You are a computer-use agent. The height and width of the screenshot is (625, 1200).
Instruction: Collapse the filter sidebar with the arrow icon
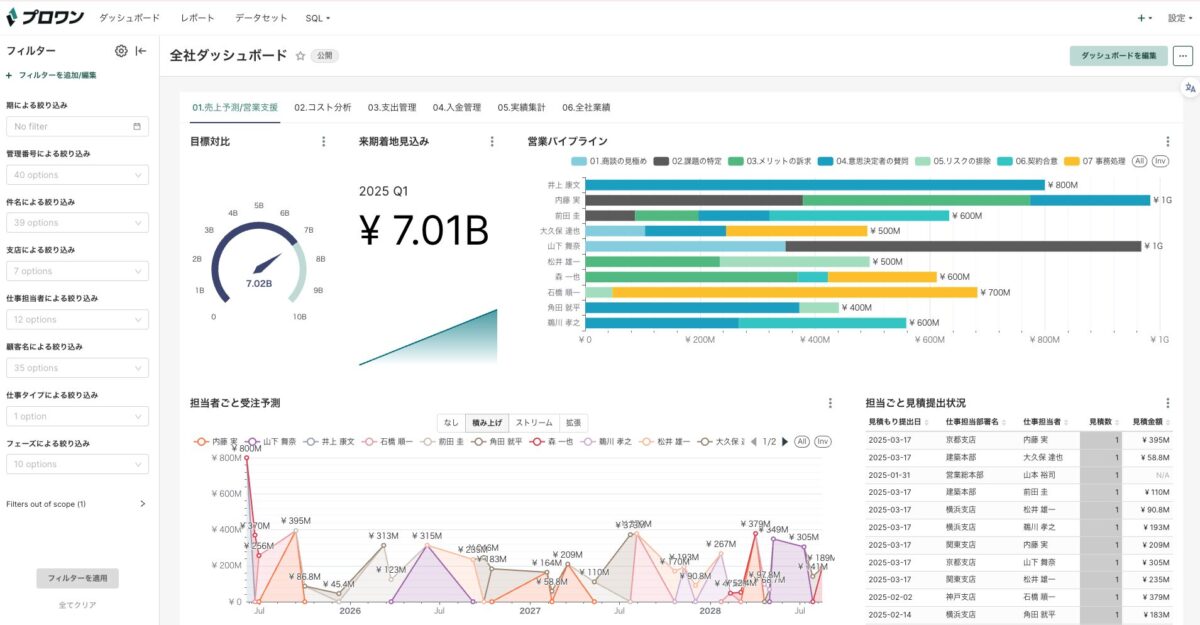[x=141, y=51]
